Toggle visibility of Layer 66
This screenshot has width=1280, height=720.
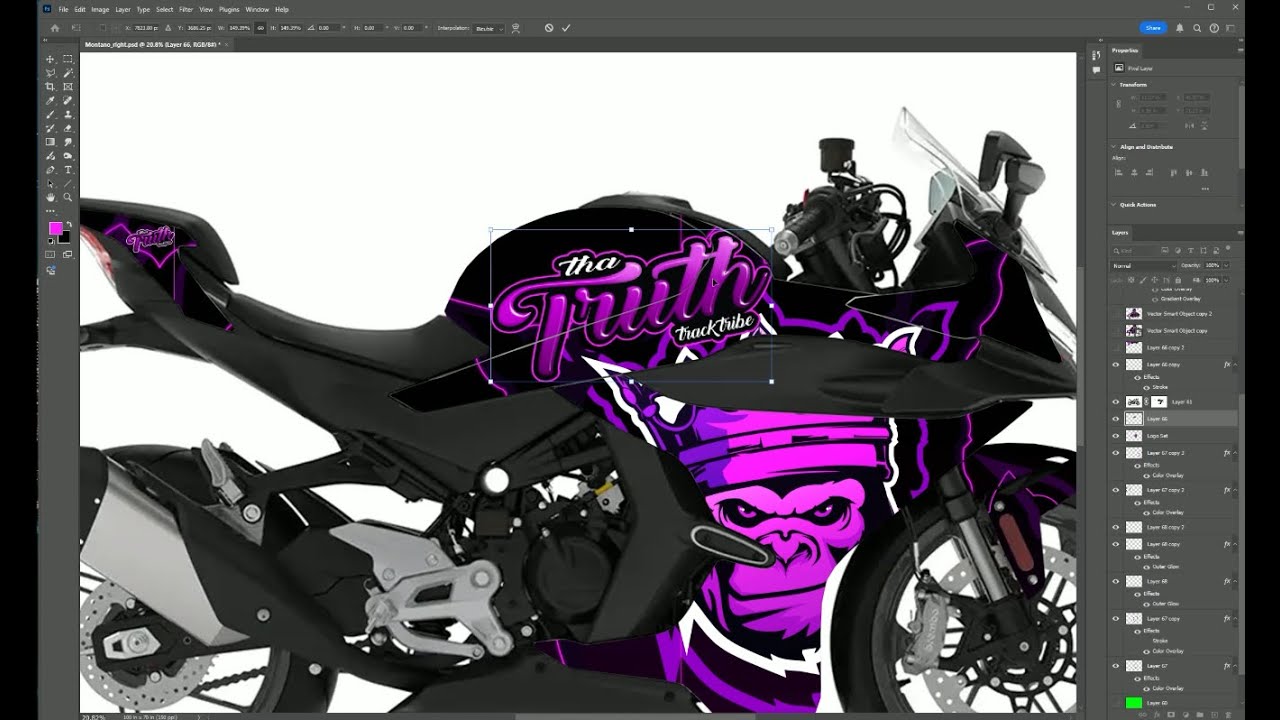[x=1116, y=419]
